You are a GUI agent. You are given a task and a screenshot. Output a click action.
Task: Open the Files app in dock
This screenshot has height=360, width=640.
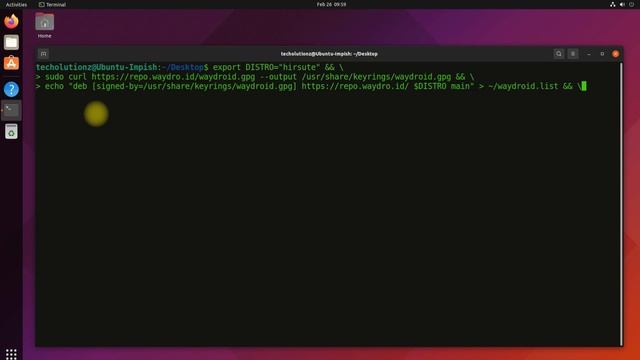pos(11,42)
